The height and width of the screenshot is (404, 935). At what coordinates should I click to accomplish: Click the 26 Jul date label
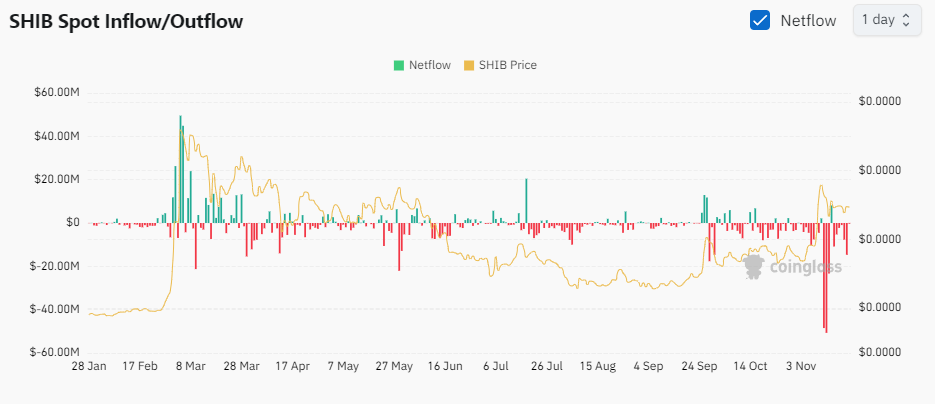tap(547, 366)
